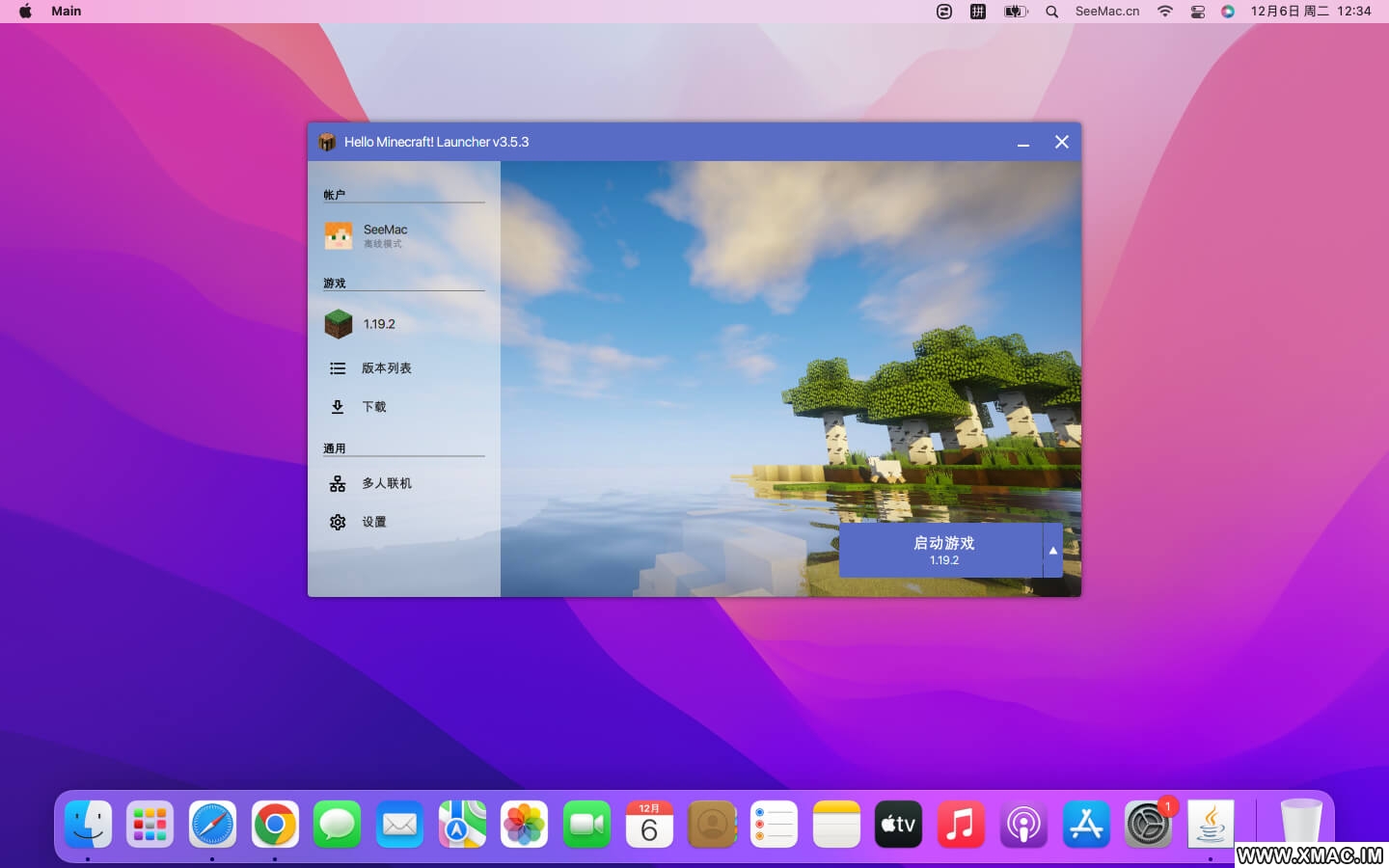Screen dimensions: 1389x868
Task: Click the HMCL app icon in title bar
Action: (x=327, y=142)
